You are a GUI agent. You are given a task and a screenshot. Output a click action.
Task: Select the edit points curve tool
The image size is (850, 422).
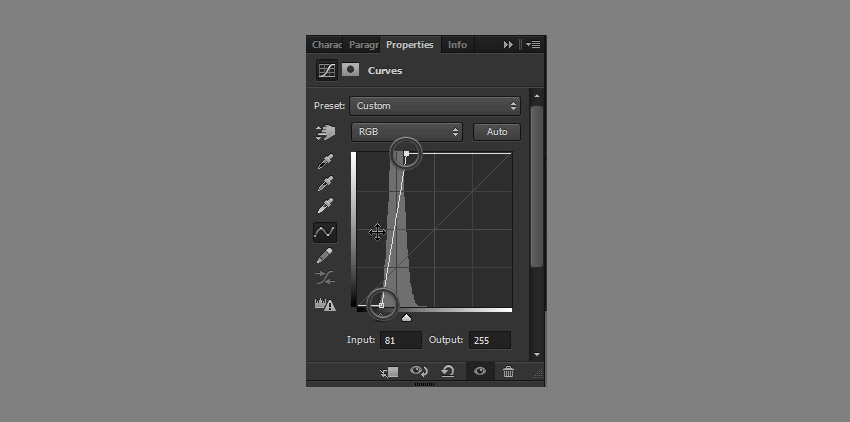(x=325, y=232)
